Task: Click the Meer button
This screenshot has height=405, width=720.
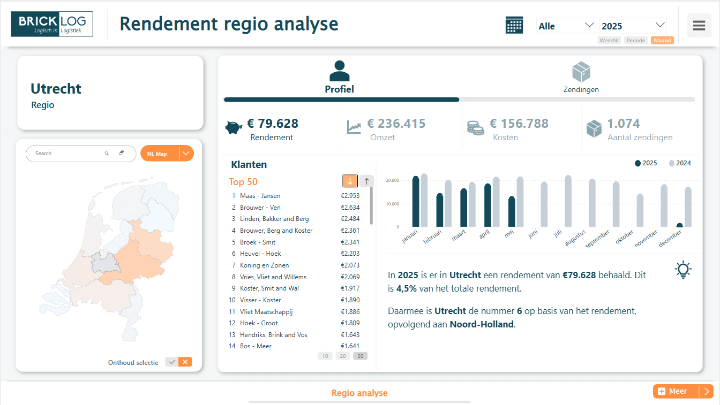Action: pos(675,392)
